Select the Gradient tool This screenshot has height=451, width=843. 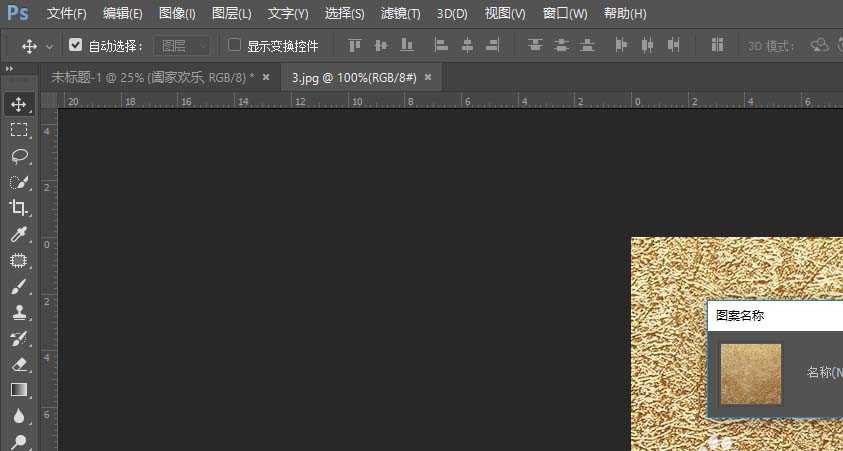pyautogui.click(x=19, y=390)
